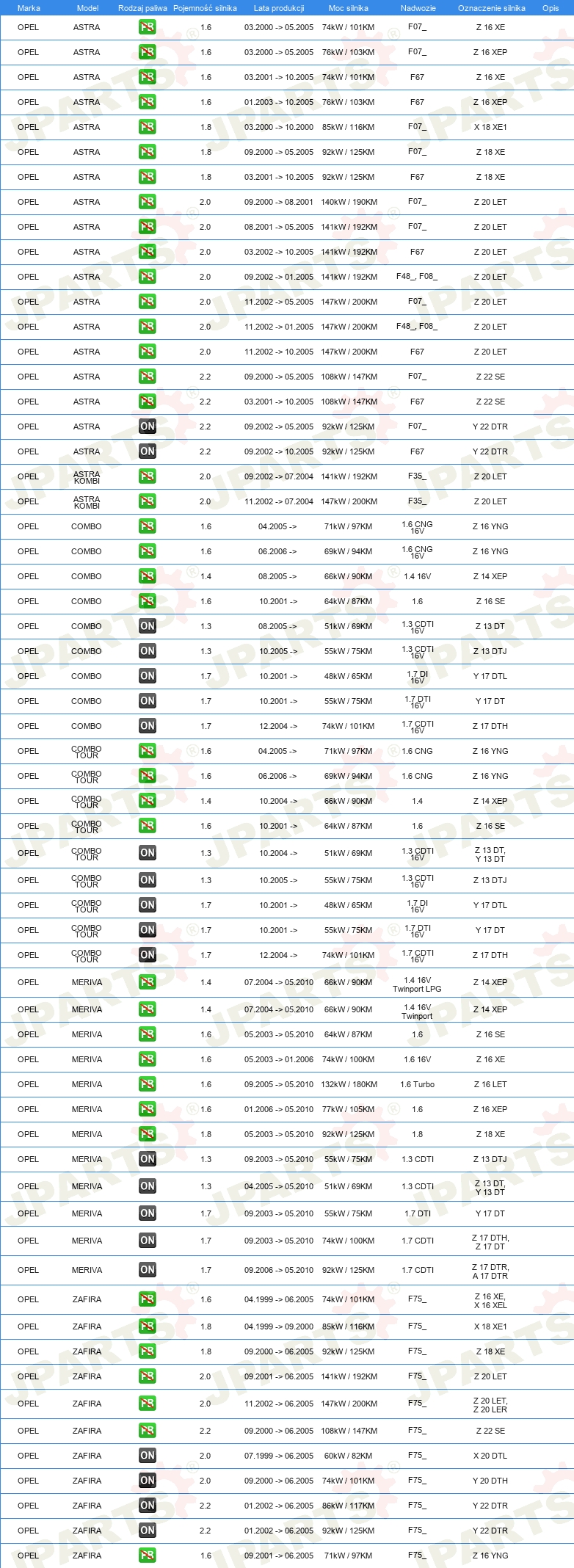The height and width of the screenshot is (1568, 574).
Task: Click the date range 07.1999 -> 06.2005
Action: point(279,1456)
